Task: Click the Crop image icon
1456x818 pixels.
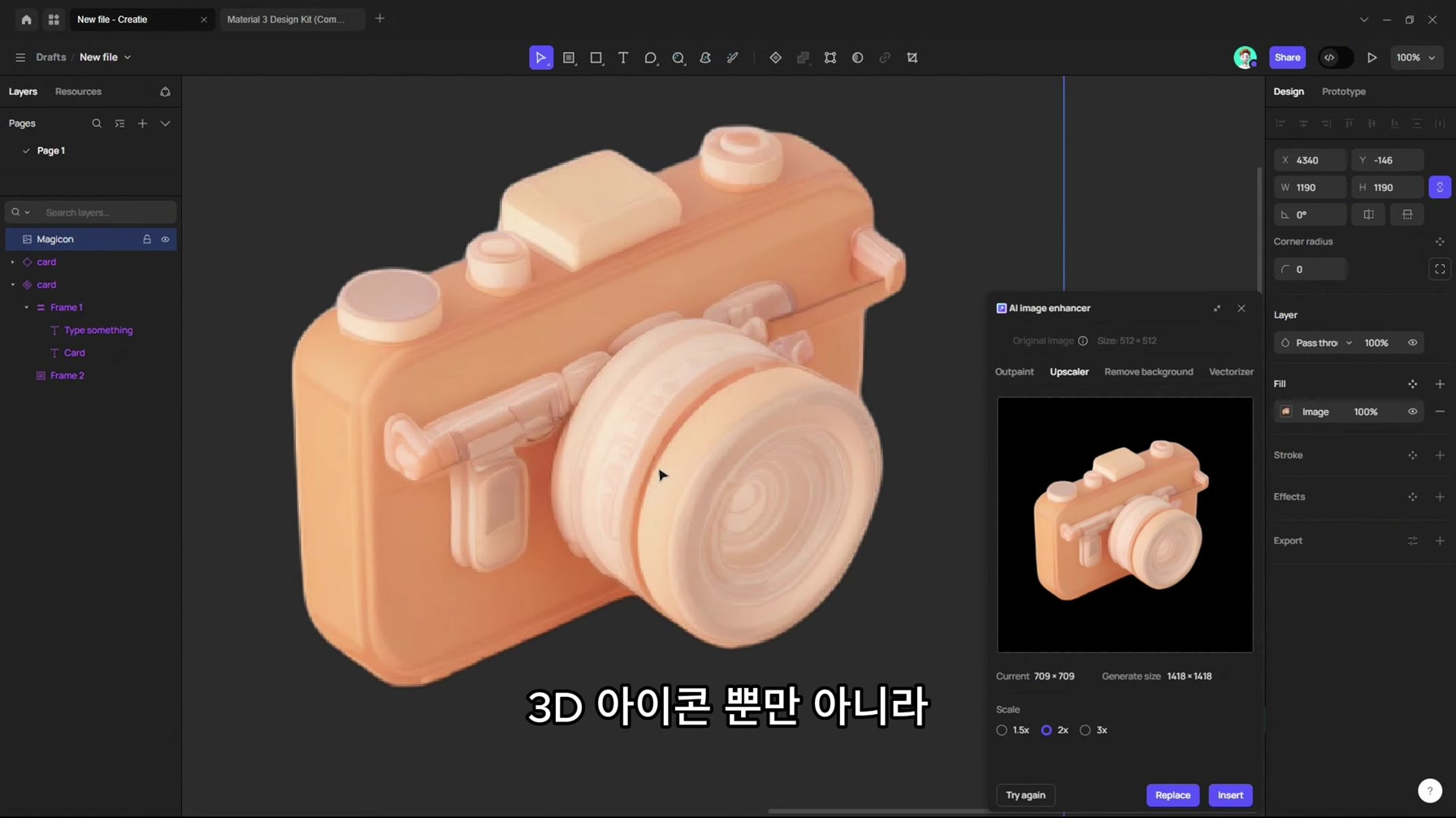Action: pyautogui.click(x=912, y=58)
